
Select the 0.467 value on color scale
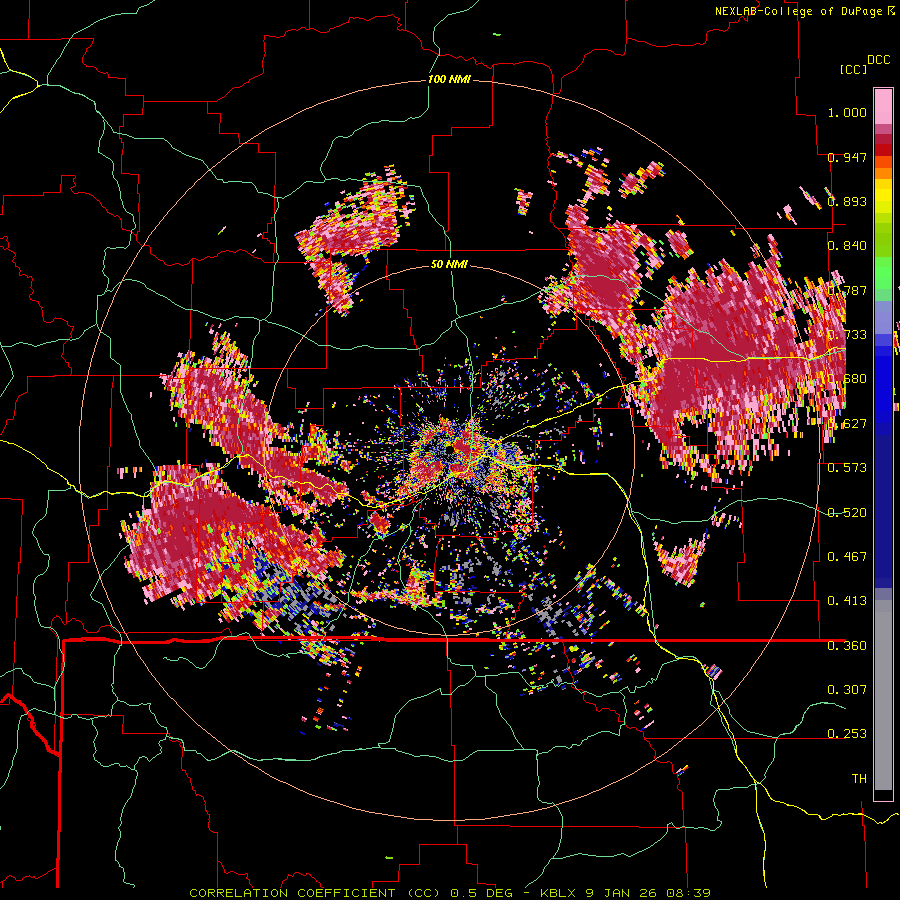click(847, 556)
